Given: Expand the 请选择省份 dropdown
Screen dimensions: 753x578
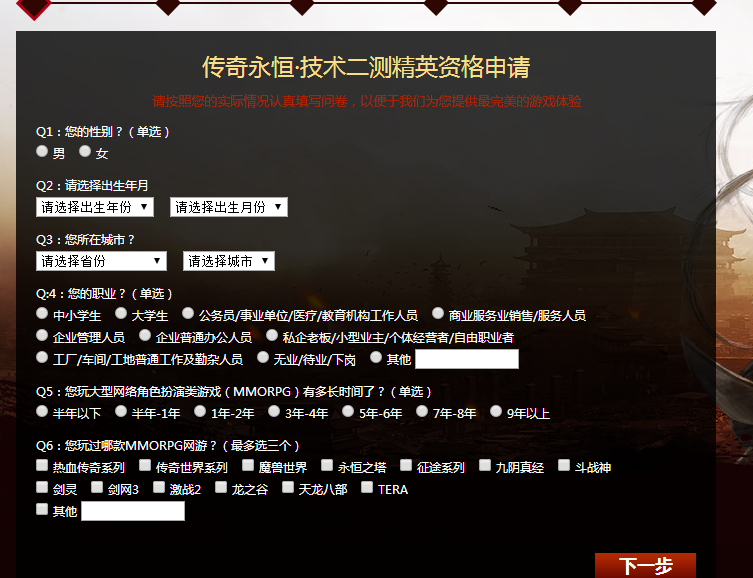Looking at the screenshot, I should pyautogui.click(x=101, y=261).
